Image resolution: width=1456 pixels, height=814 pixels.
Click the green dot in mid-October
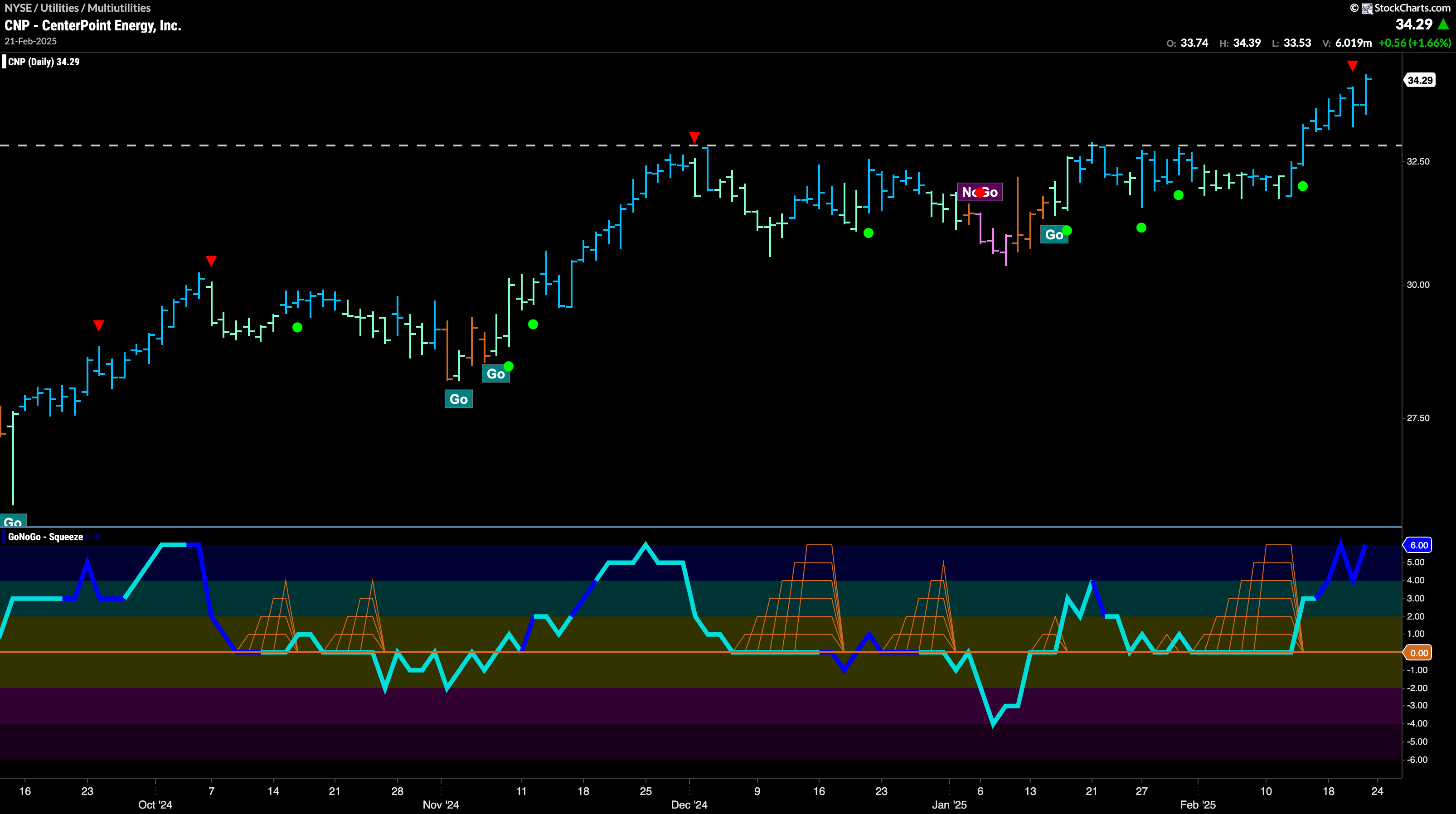click(297, 327)
